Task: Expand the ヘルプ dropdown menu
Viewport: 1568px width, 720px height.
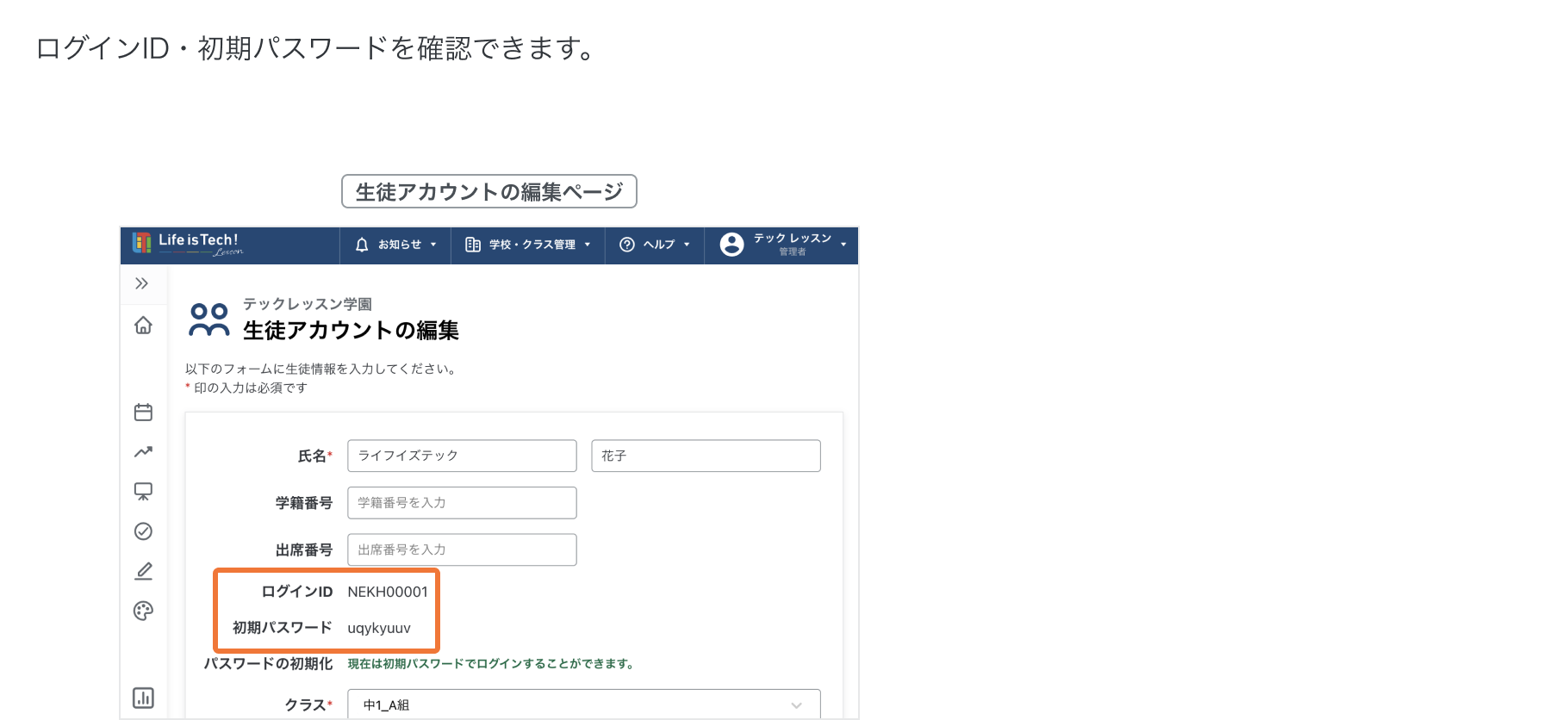Action: pyautogui.click(x=655, y=245)
